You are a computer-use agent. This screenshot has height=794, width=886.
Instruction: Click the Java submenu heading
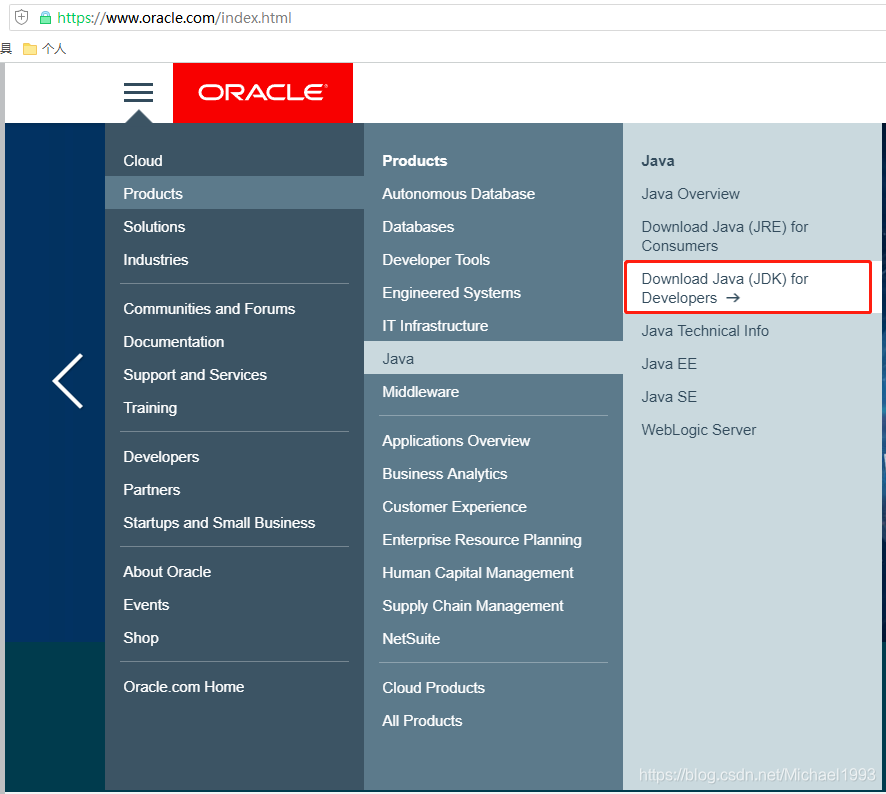coord(658,160)
